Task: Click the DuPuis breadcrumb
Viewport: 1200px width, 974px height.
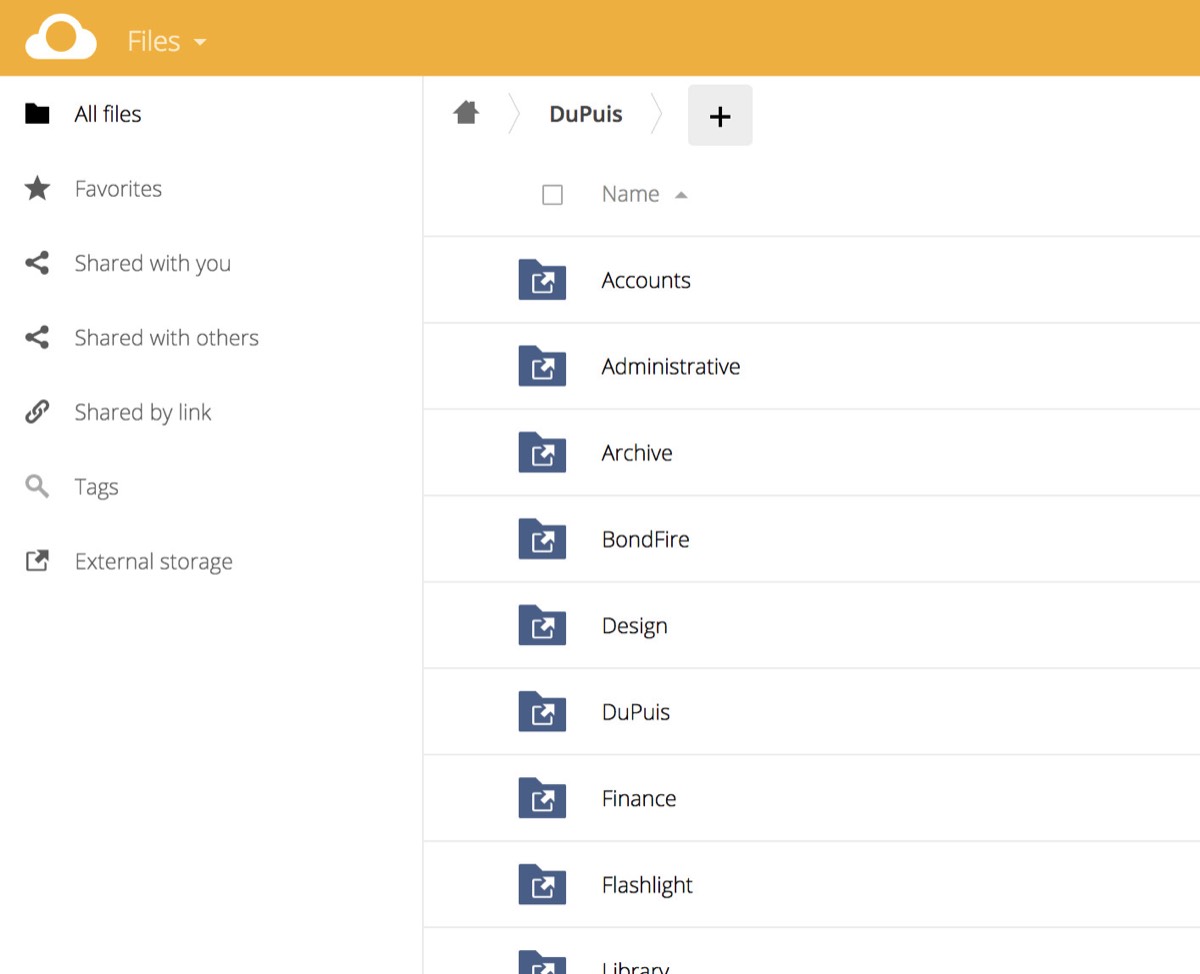Action: pyautogui.click(x=586, y=114)
